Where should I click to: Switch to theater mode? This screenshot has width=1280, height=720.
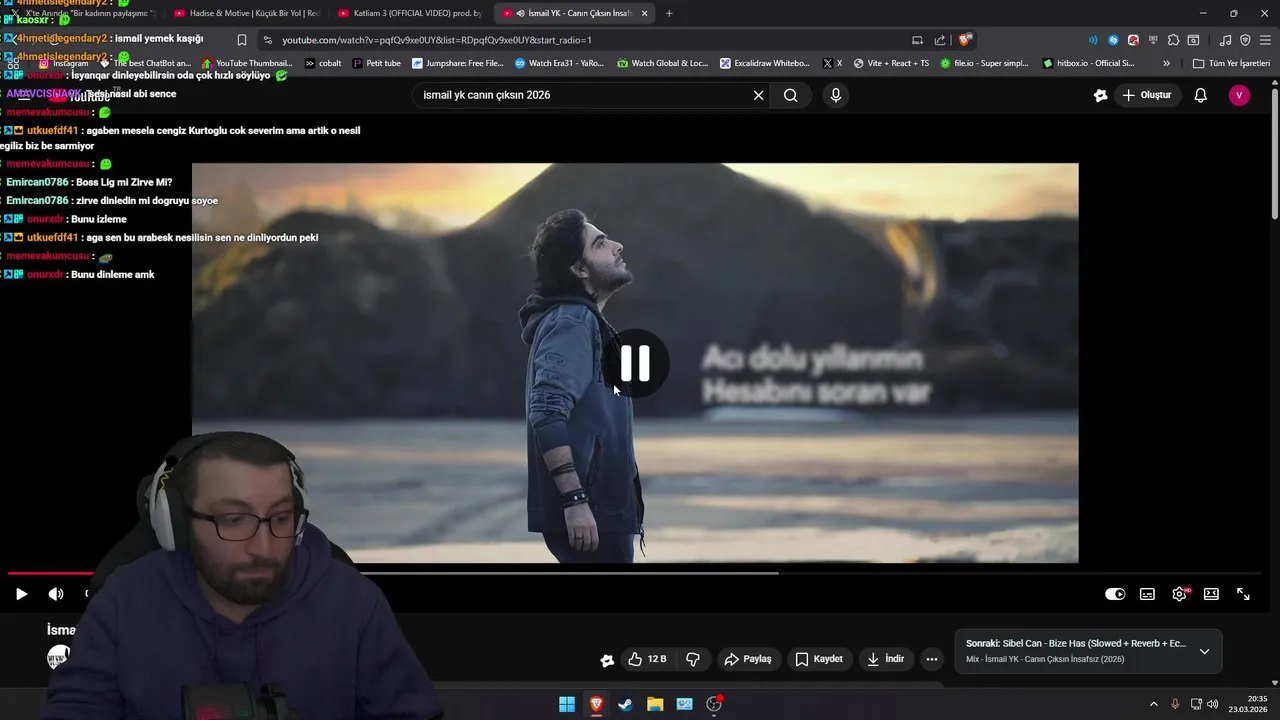[1211, 594]
